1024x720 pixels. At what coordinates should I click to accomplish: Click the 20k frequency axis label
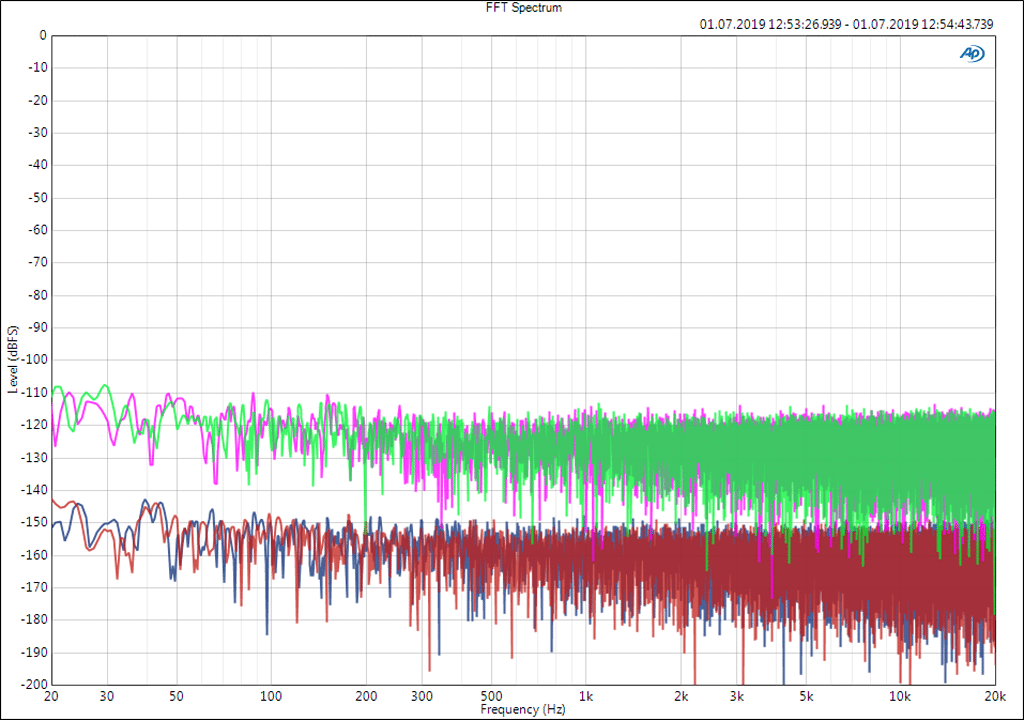click(x=994, y=697)
